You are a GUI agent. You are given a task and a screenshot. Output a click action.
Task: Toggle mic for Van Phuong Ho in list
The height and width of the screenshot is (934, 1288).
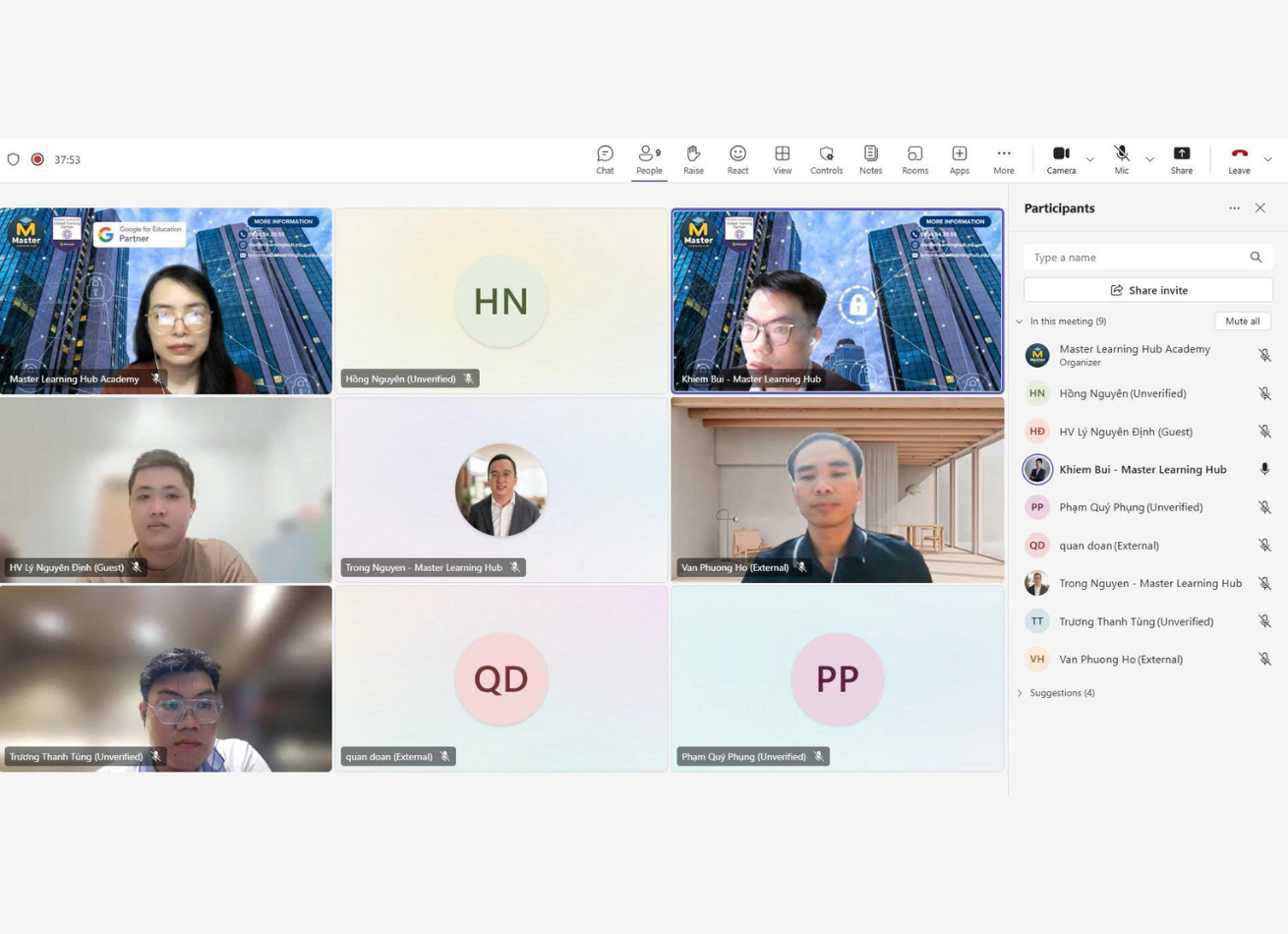point(1264,660)
